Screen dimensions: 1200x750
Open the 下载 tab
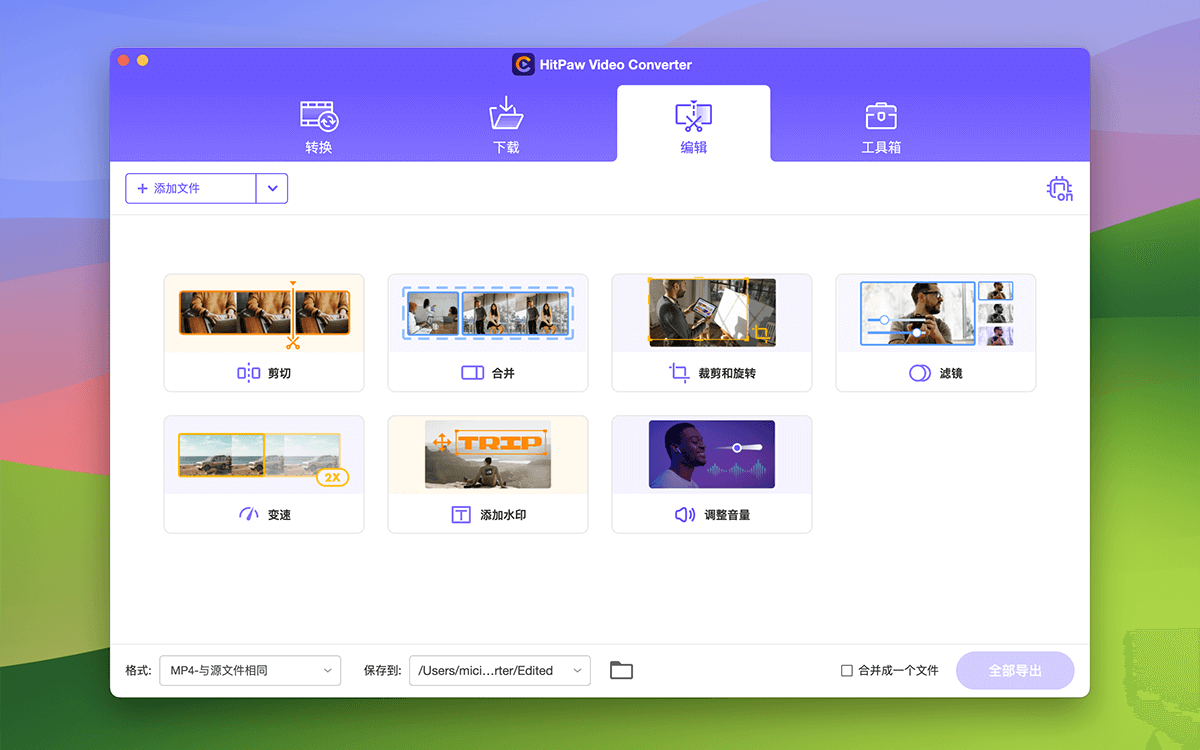coord(506,126)
